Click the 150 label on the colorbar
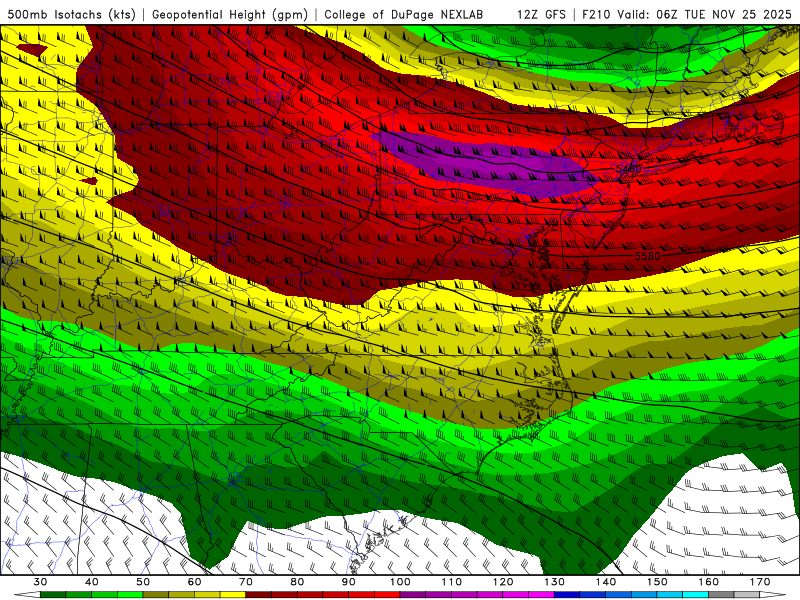The width and height of the screenshot is (800, 600). point(658,582)
